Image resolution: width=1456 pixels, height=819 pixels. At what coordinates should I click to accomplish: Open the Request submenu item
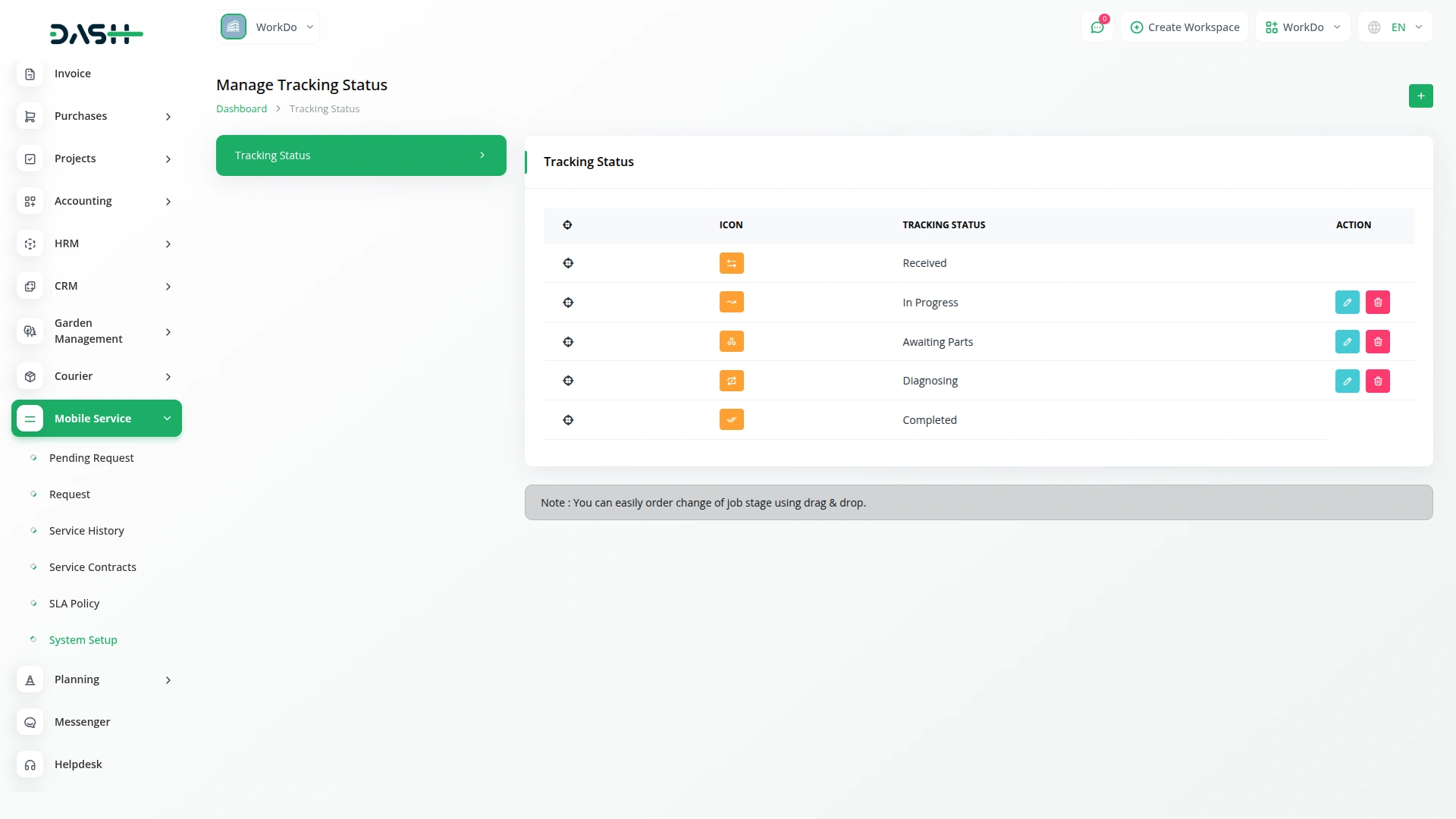click(70, 494)
